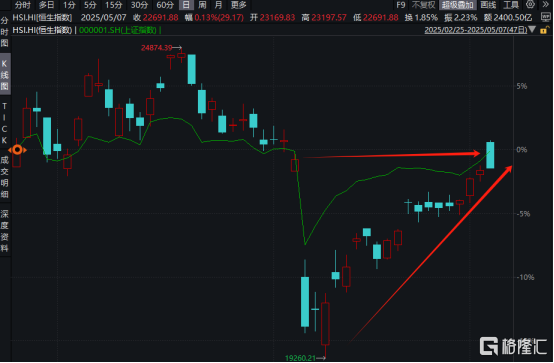Click the 5% axis label

point(521,86)
